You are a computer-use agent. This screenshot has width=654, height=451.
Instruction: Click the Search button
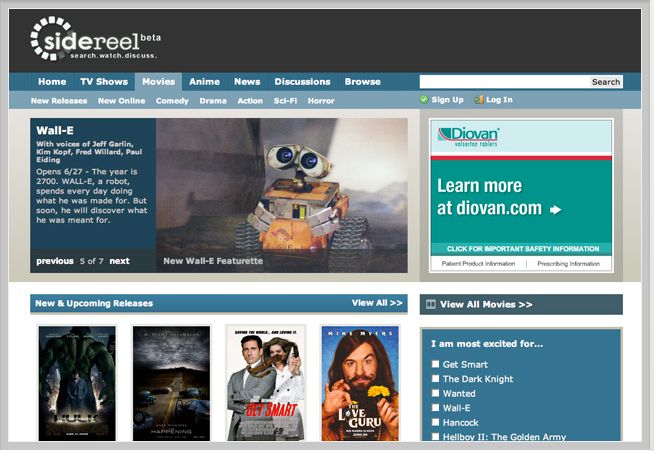tap(606, 82)
